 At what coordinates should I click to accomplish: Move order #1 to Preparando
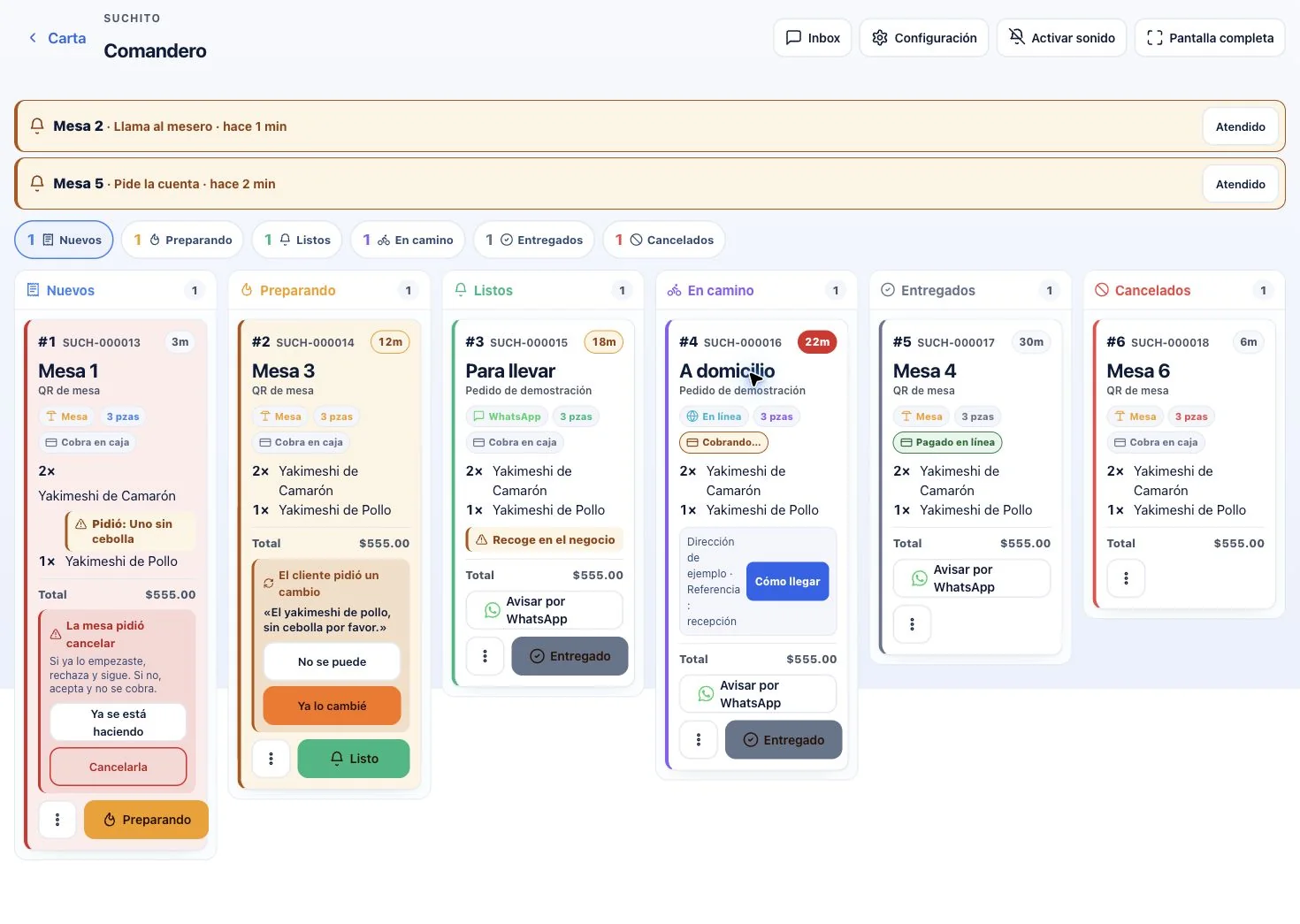click(x=147, y=820)
